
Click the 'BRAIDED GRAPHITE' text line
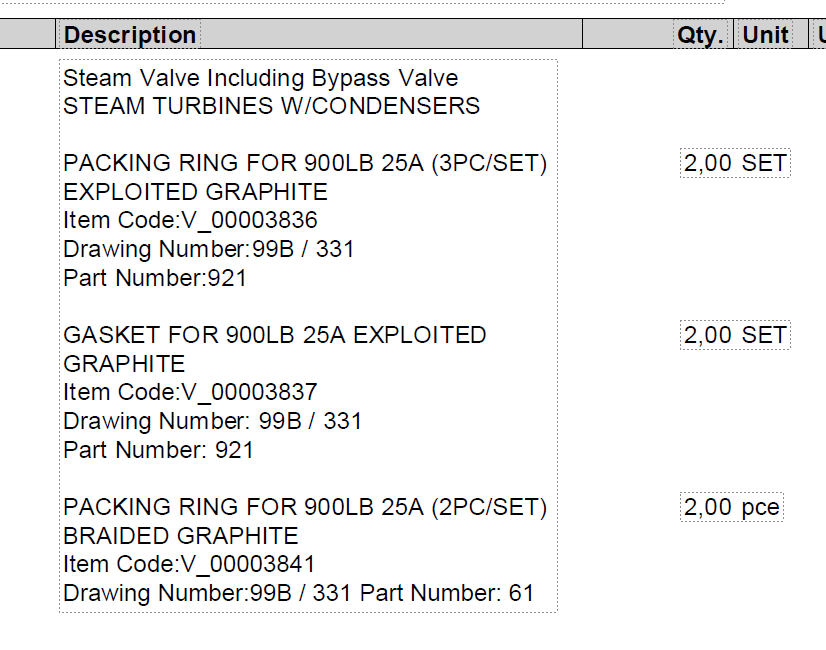181,536
